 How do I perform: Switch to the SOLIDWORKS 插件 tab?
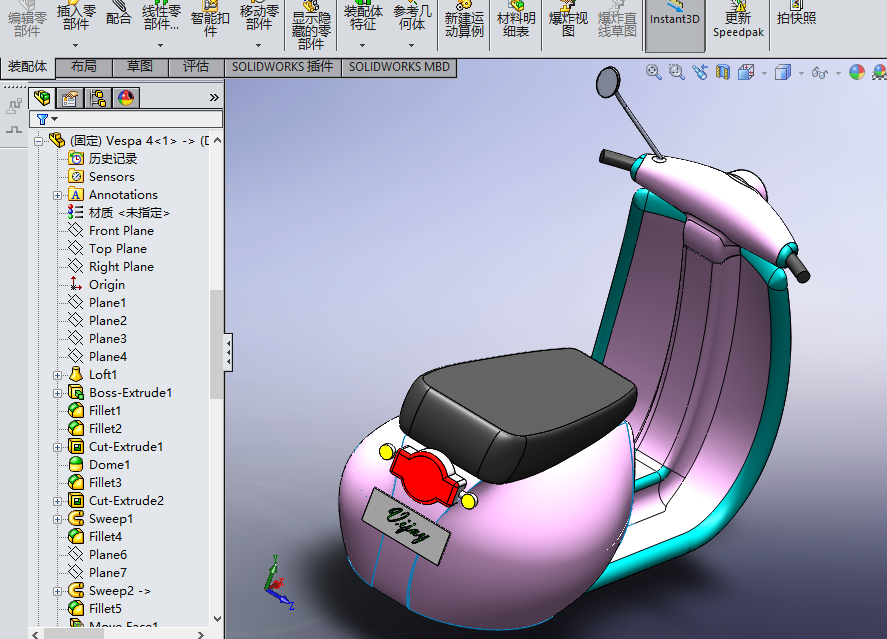coord(282,67)
